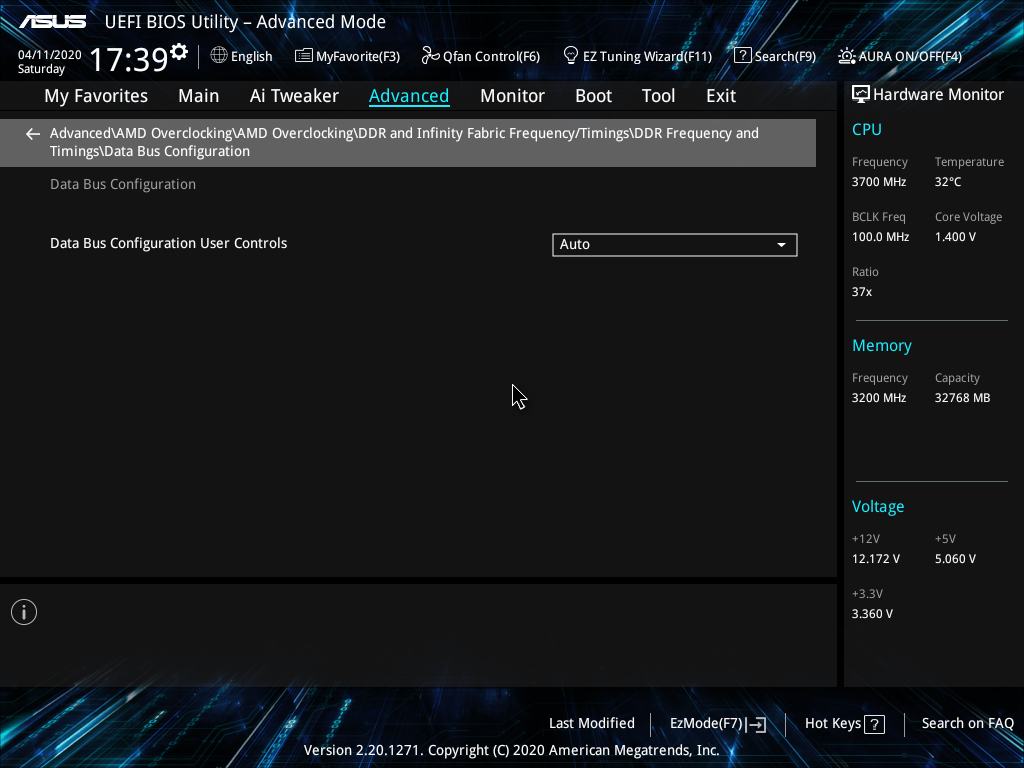
Task: Click the globe language icon
Action: tap(219, 56)
